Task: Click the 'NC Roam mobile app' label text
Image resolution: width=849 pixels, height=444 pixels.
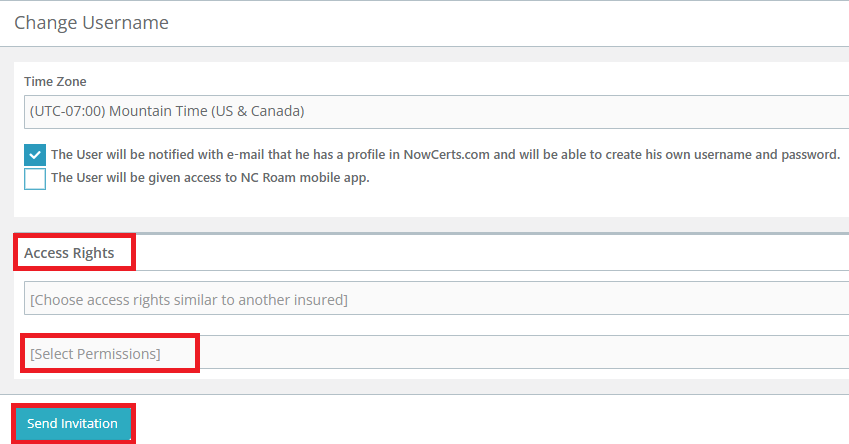Action: [210, 178]
